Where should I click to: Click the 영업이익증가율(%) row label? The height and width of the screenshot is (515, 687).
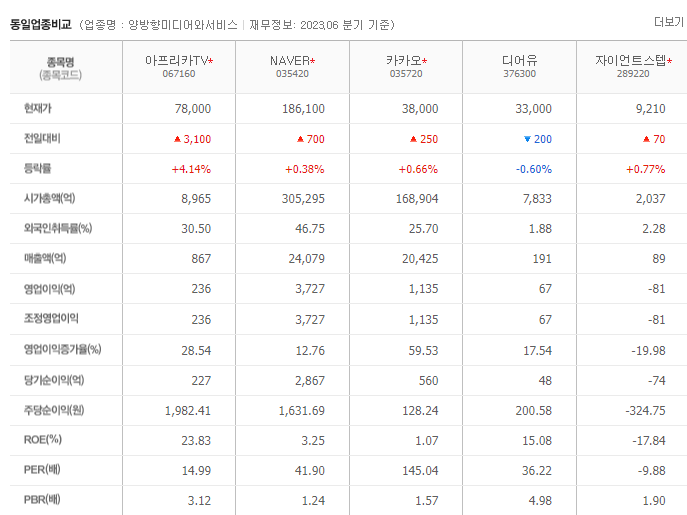point(62,349)
